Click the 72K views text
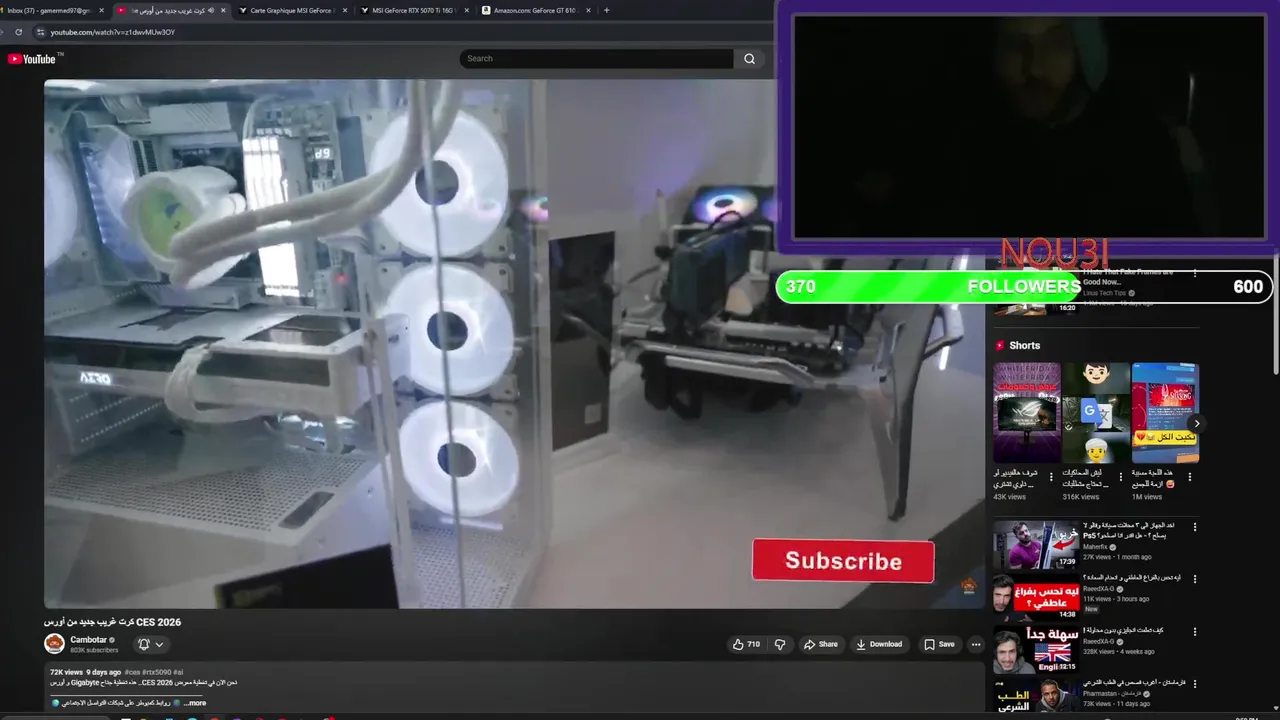Screen dimensions: 1280x720 [66, 672]
